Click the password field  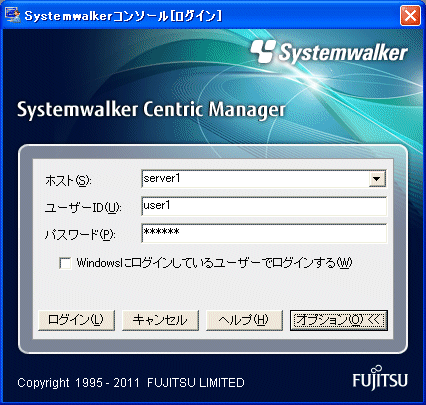click(x=264, y=233)
